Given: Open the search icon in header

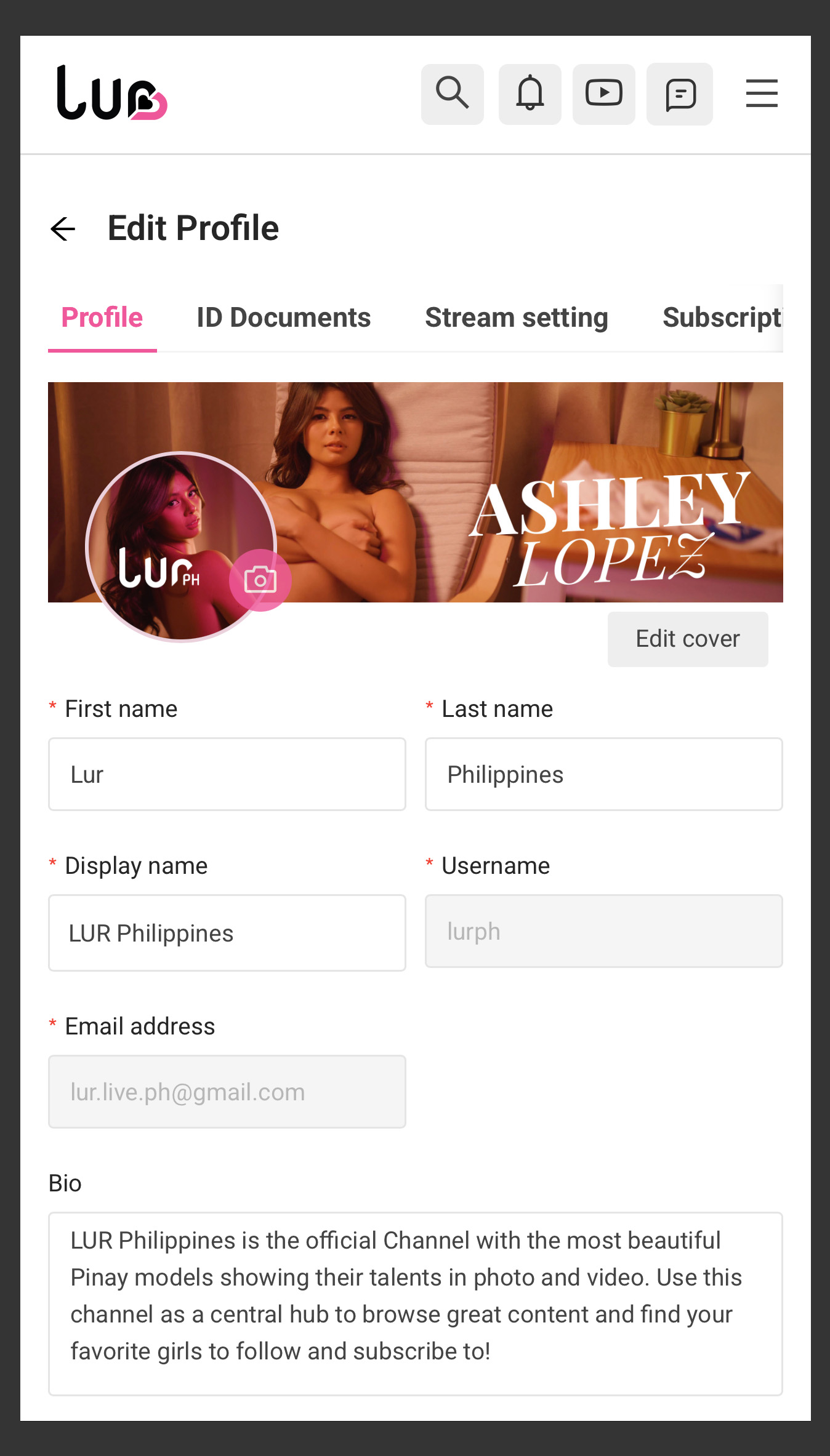Looking at the screenshot, I should coord(453,94).
